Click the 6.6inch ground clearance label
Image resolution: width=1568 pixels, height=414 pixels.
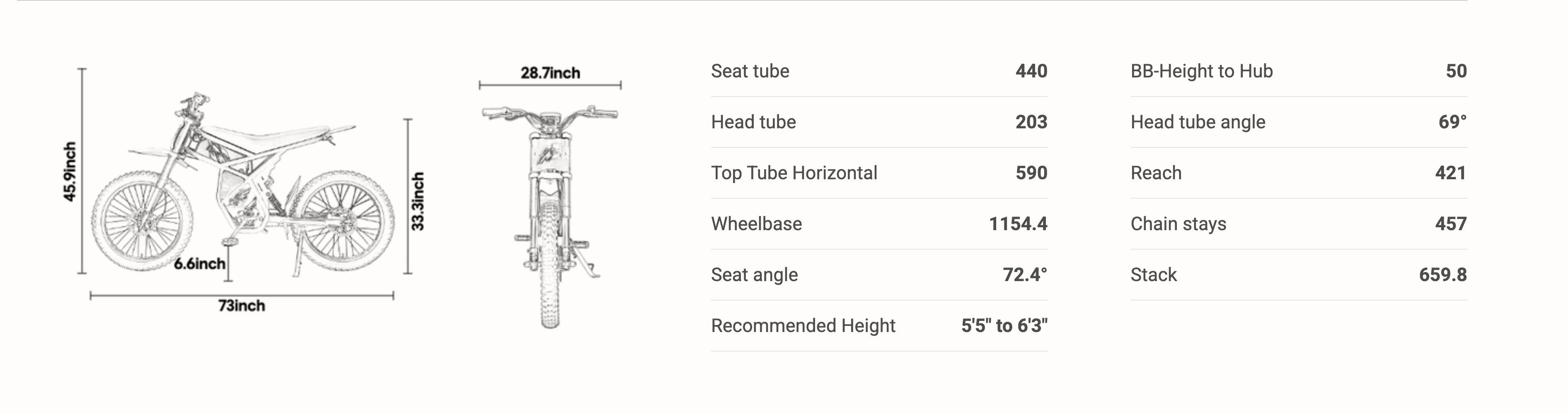pyautogui.click(x=199, y=264)
